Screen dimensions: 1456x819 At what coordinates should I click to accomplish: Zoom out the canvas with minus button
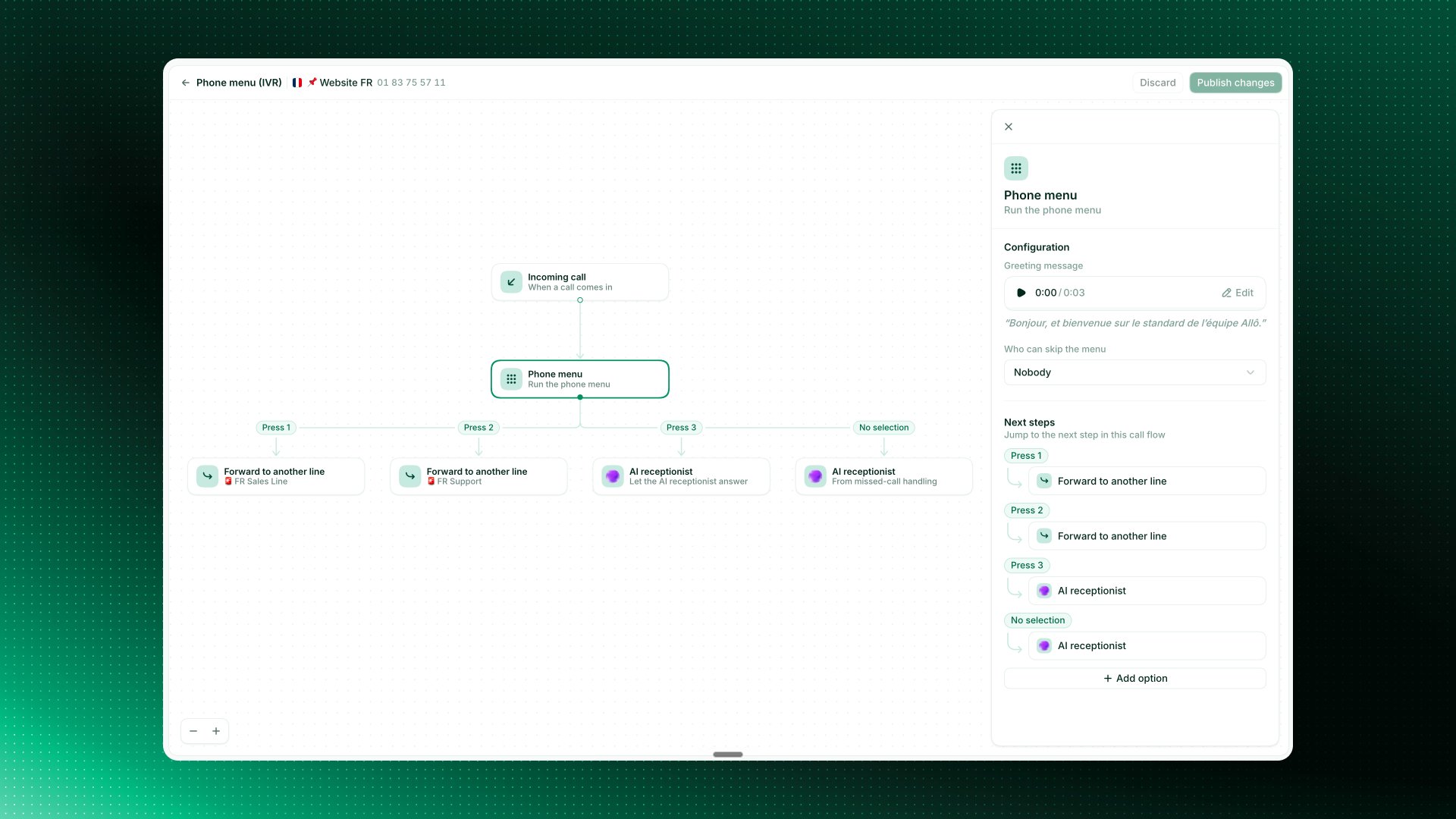[x=193, y=731]
